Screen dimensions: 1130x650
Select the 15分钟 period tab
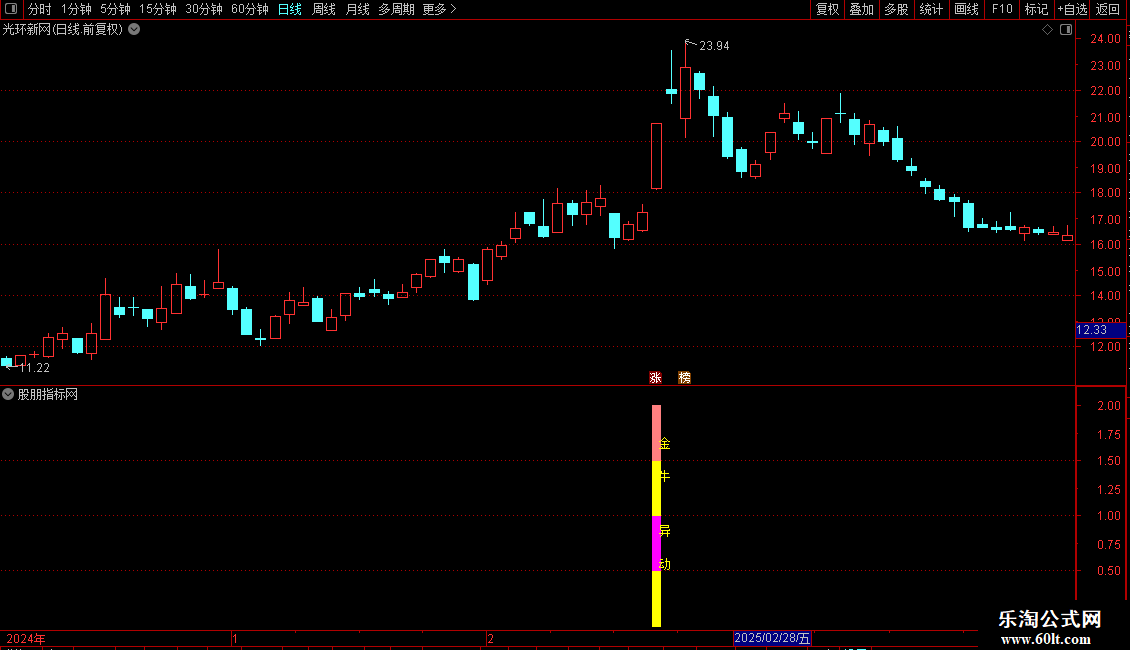tap(157, 9)
